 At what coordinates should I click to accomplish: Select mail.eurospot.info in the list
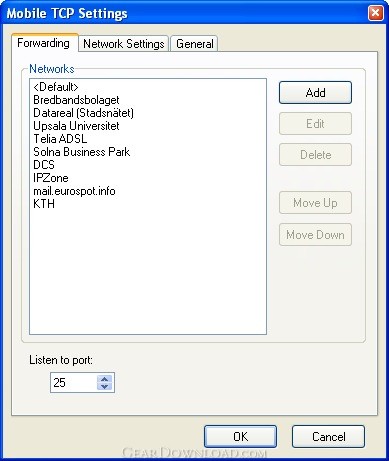(74, 191)
